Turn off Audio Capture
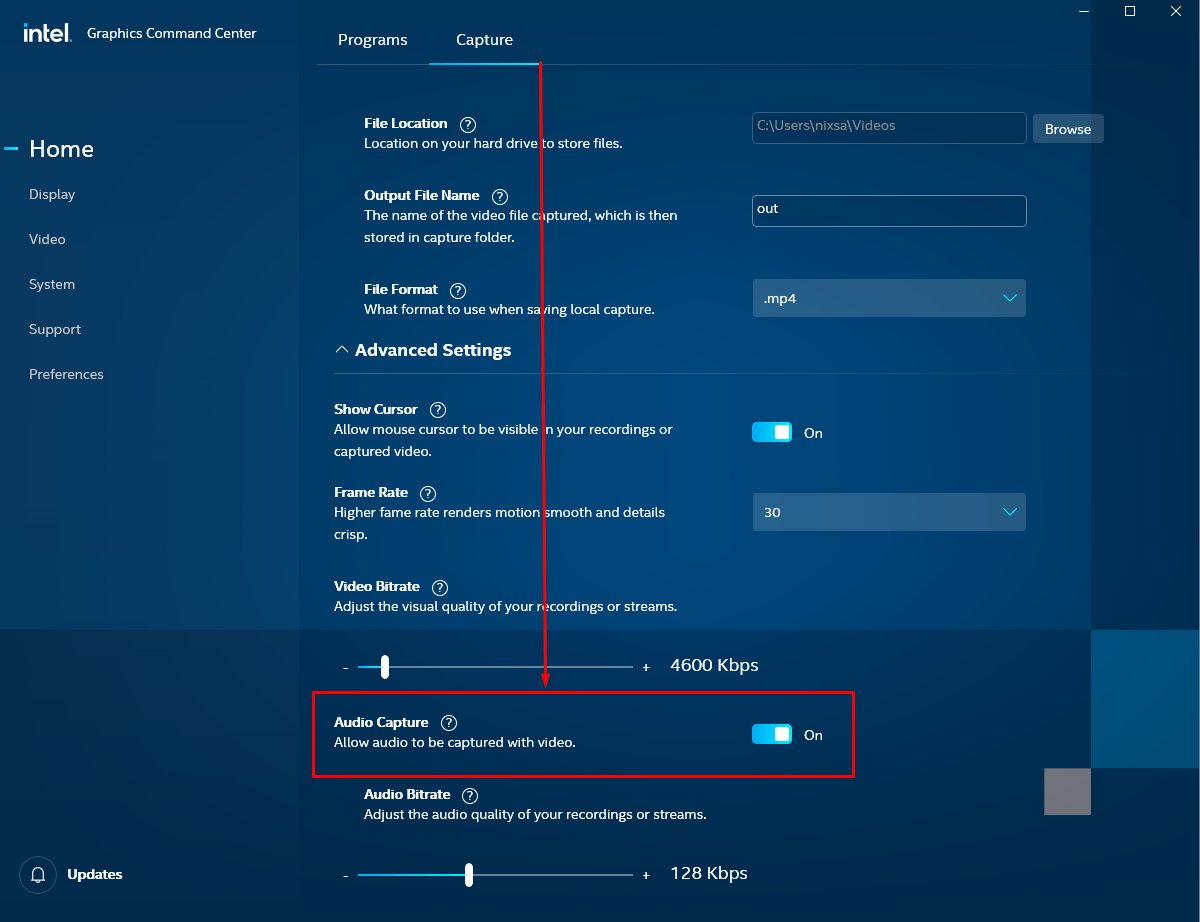The height and width of the screenshot is (922, 1200). pos(771,733)
